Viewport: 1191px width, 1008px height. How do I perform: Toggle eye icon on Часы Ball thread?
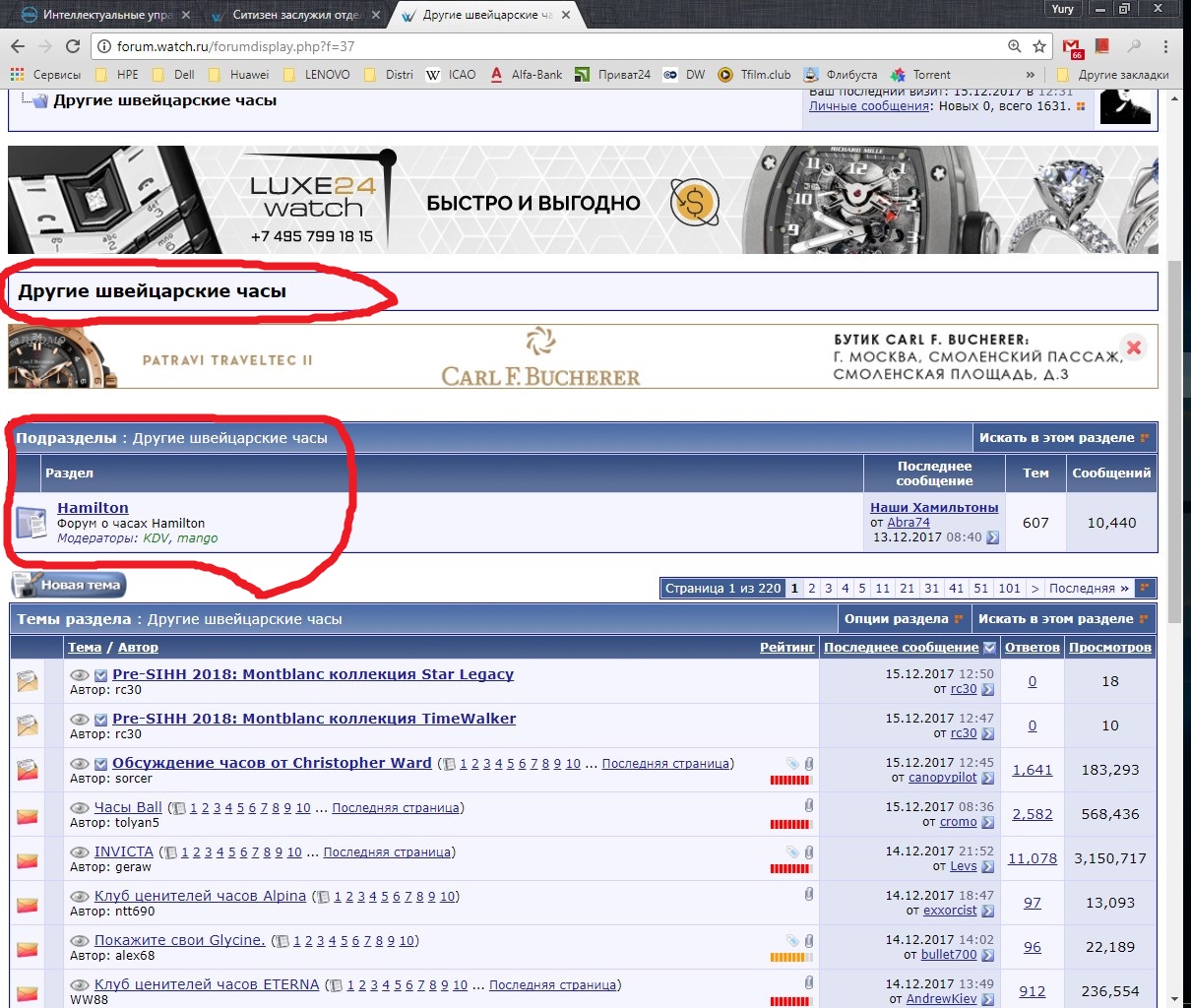pyautogui.click(x=80, y=808)
